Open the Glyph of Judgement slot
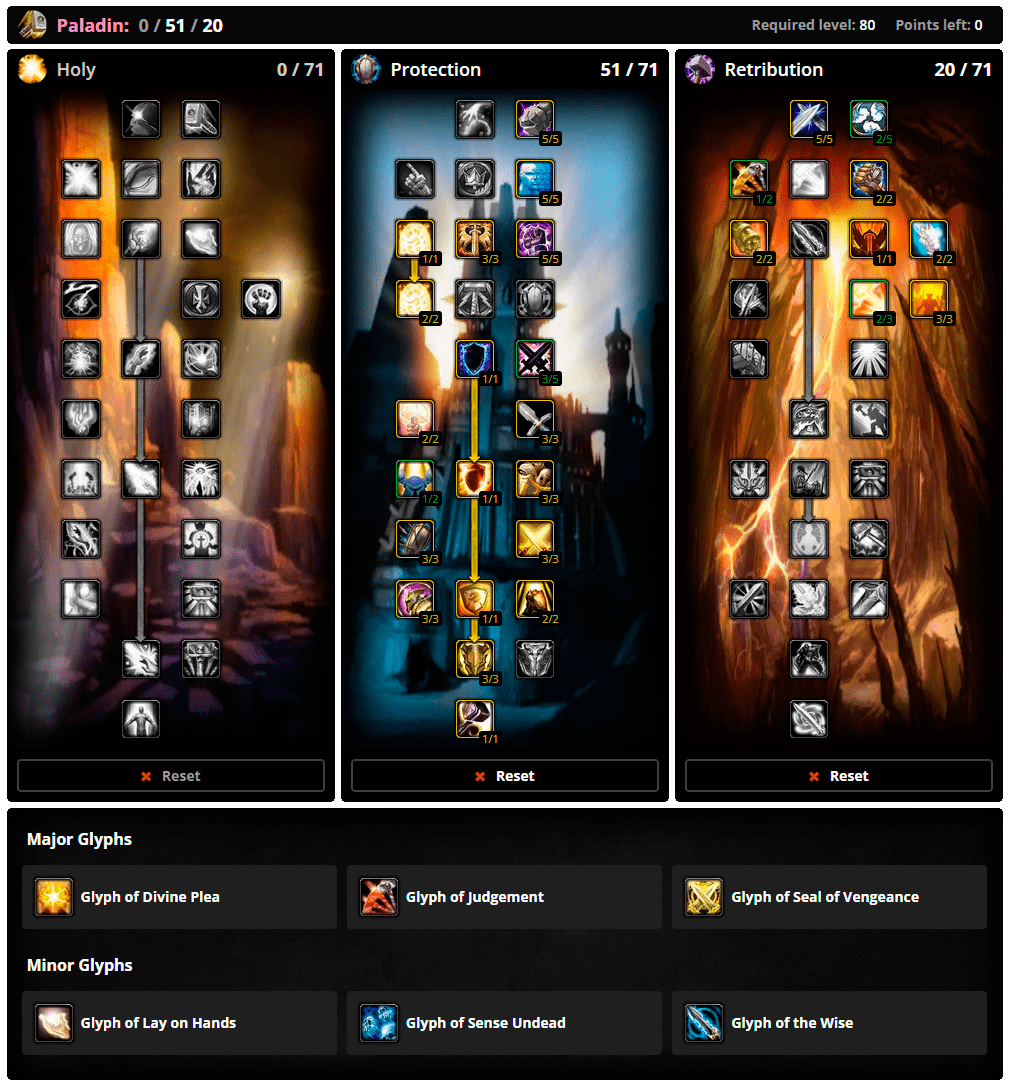Screen dimensions: 1010x1087 [x=505, y=897]
